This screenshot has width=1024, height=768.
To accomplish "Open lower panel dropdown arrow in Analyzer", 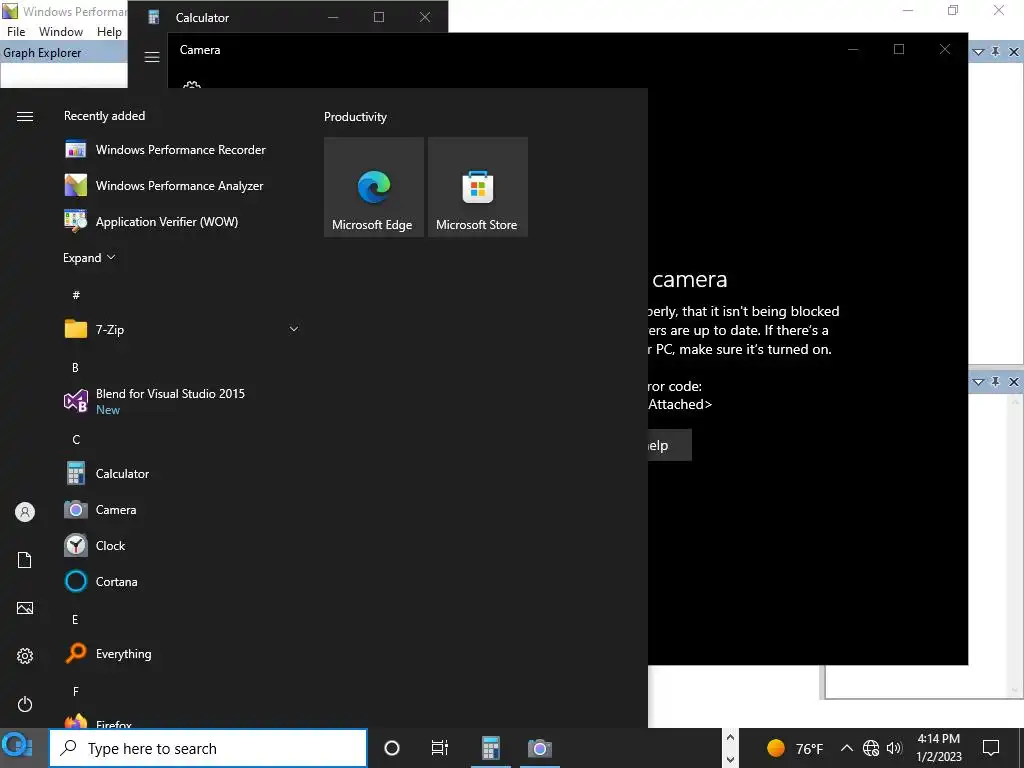I will (x=978, y=382).
